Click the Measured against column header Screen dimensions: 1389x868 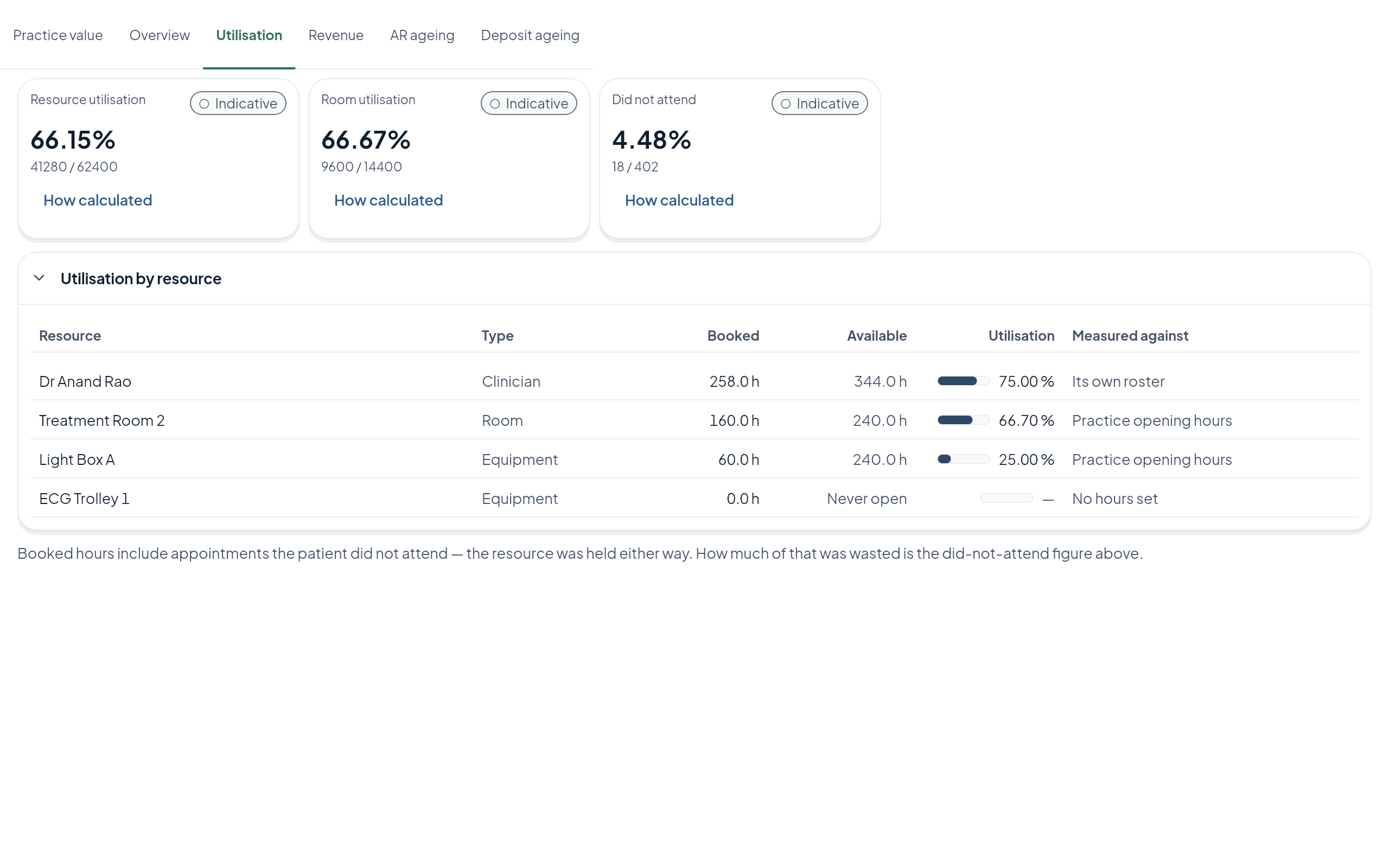(1130, 336)
